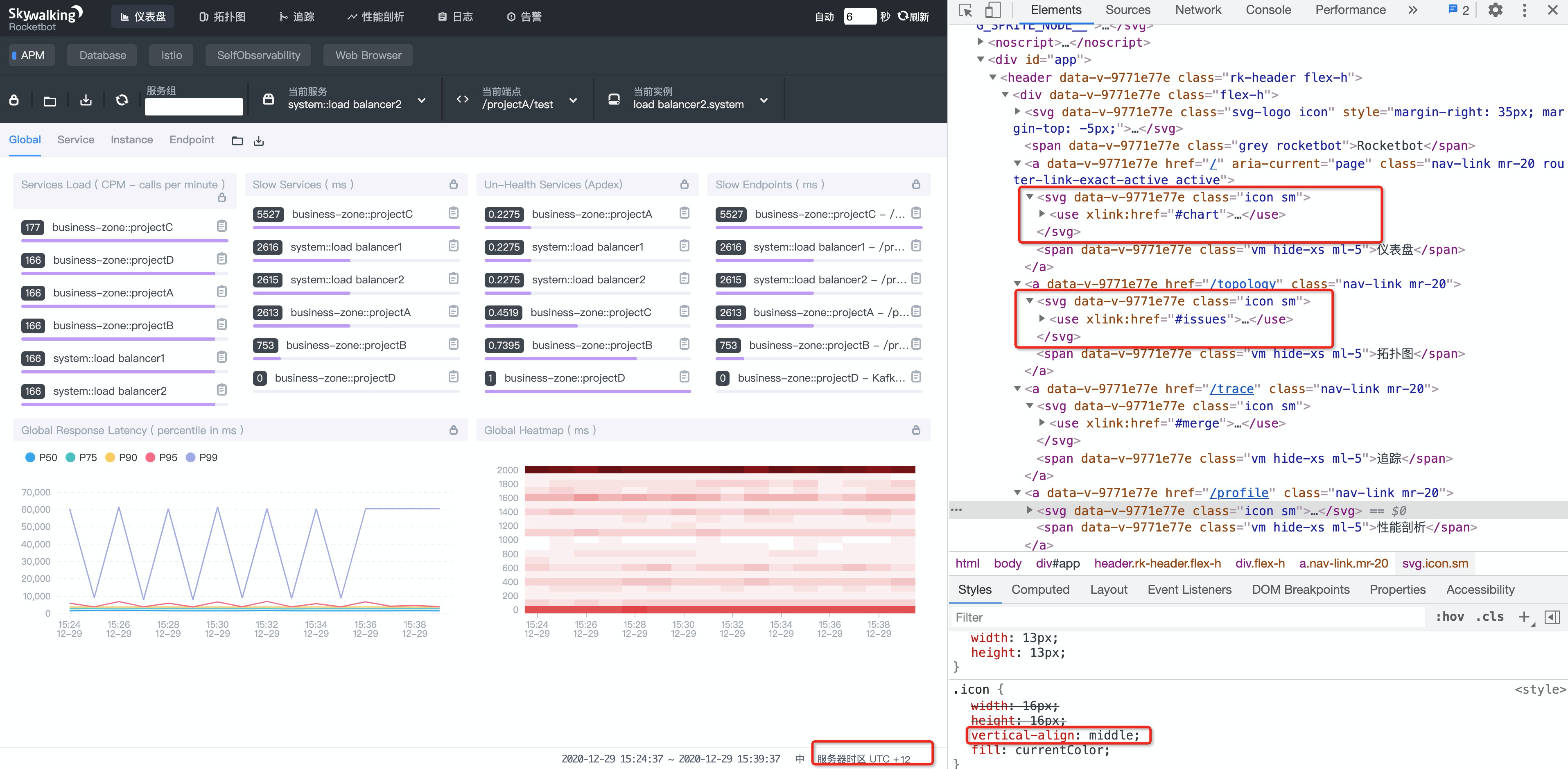This screenshot has width=1568, height=769.
Task: Click the lock icon on the Slow Endpoints panel
Action: pos(916,184)
